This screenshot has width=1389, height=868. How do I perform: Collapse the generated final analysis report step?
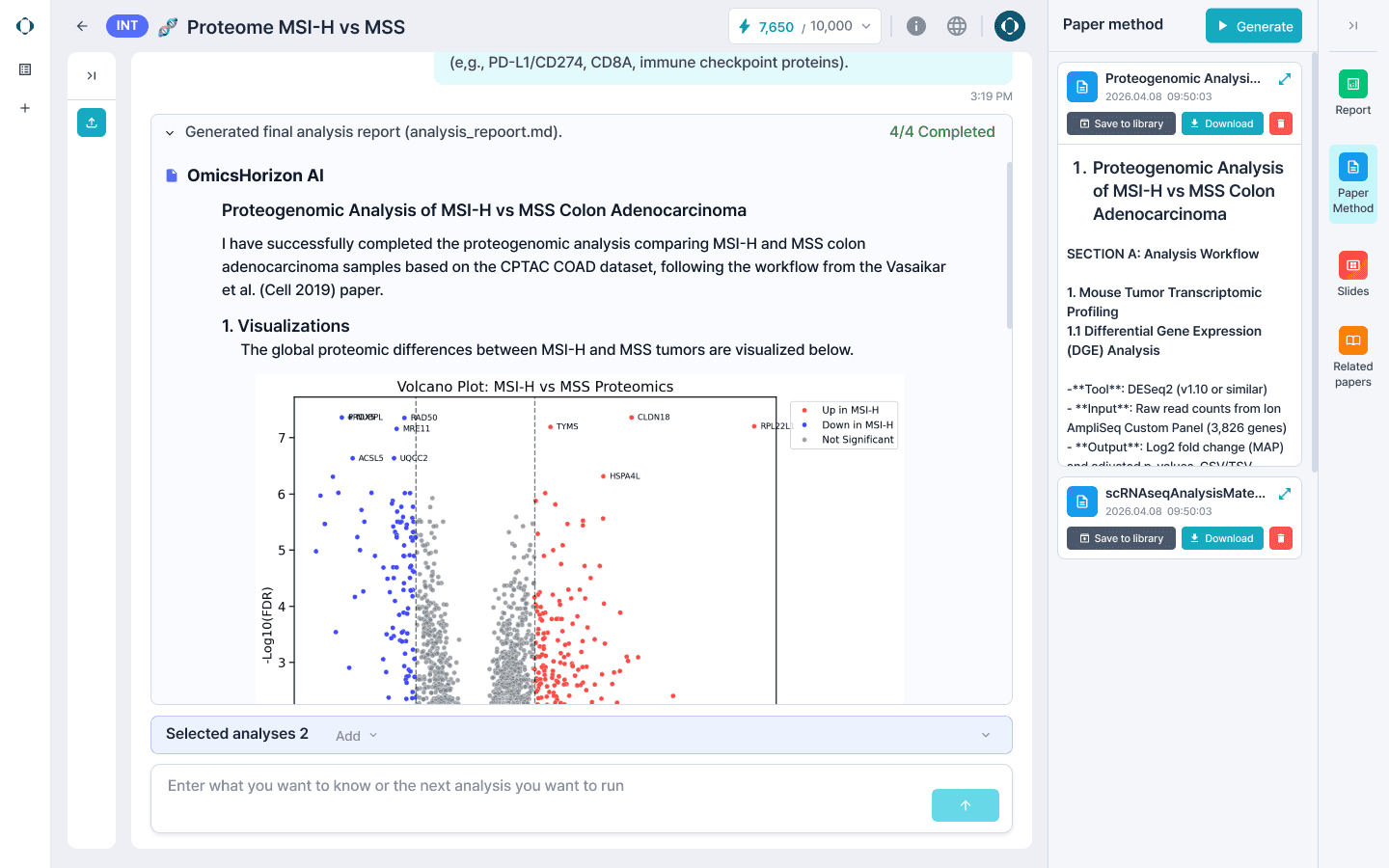[x=170, y=133]
